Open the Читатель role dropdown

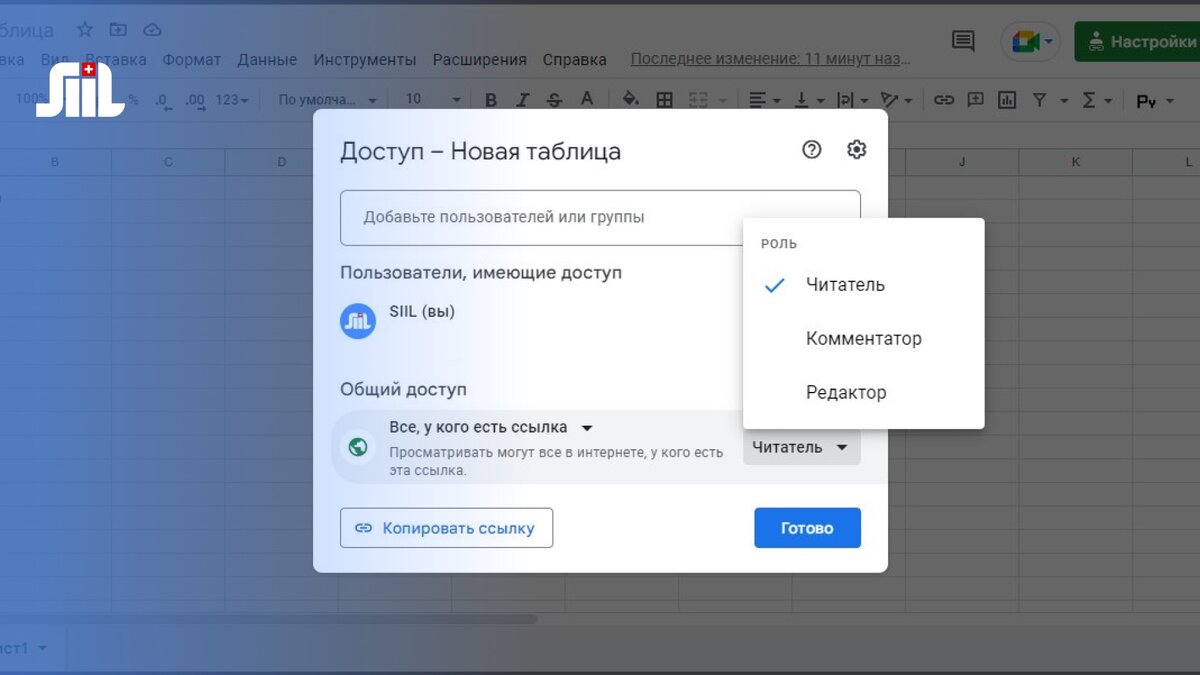tap(801, 446)
